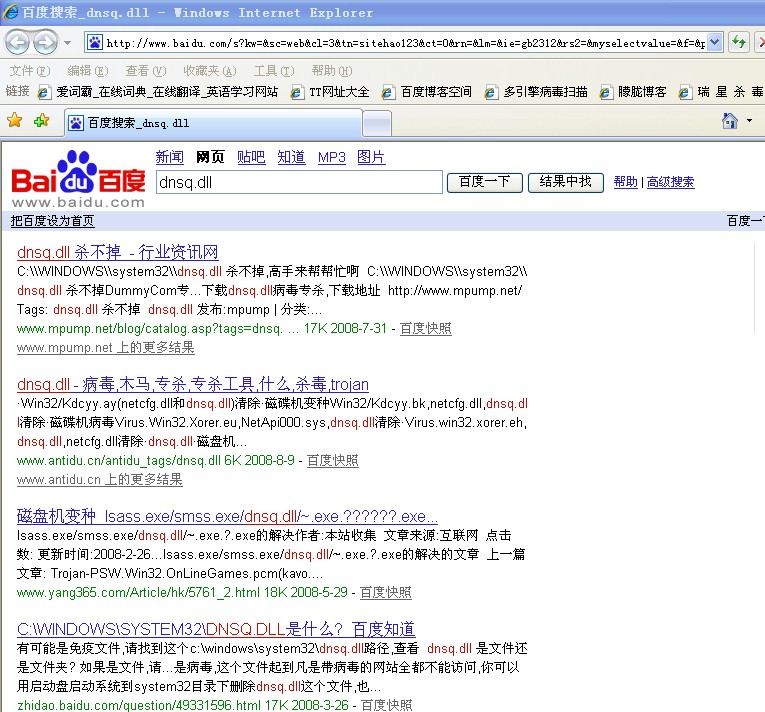Go to MP3 search category
Viewport: 765px width, 712px height.
pyautogui.click(x=332, y=157)
